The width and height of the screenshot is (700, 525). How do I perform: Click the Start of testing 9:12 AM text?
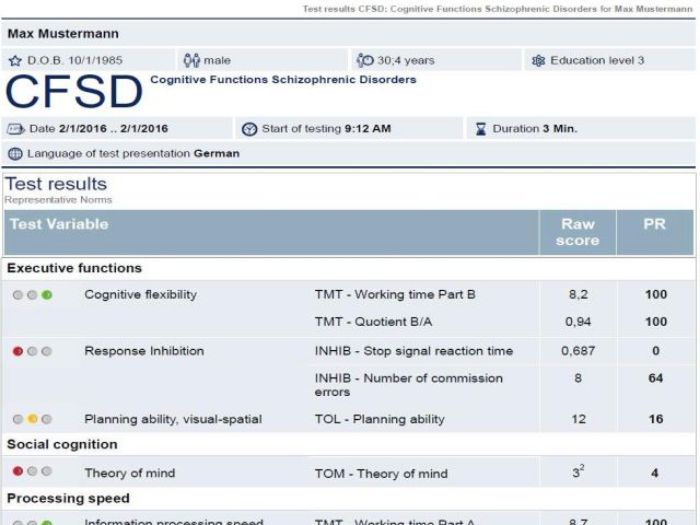point(326,129)
